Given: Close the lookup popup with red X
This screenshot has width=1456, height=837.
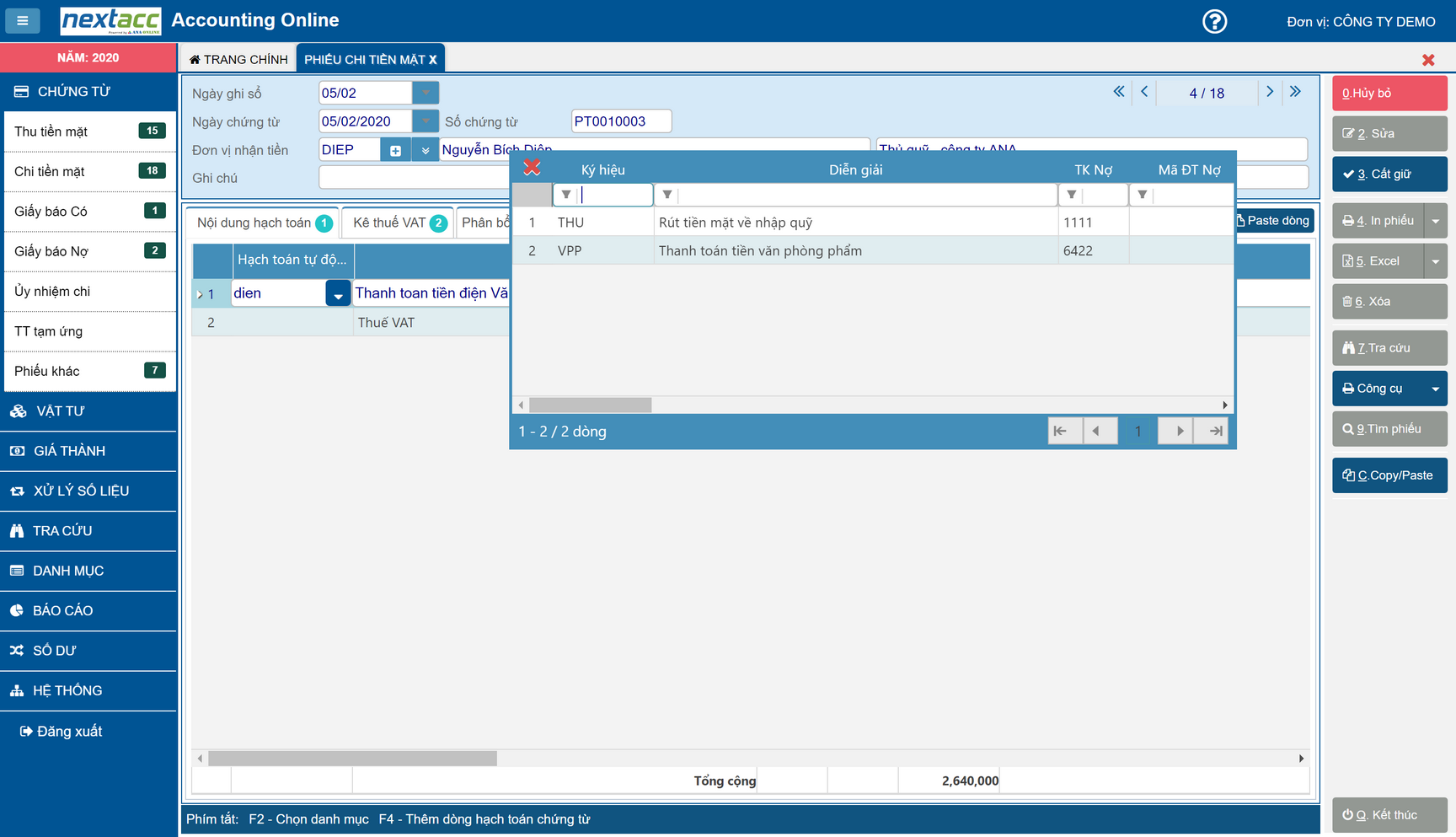Looking at the screenshot, I should [532, 168].
